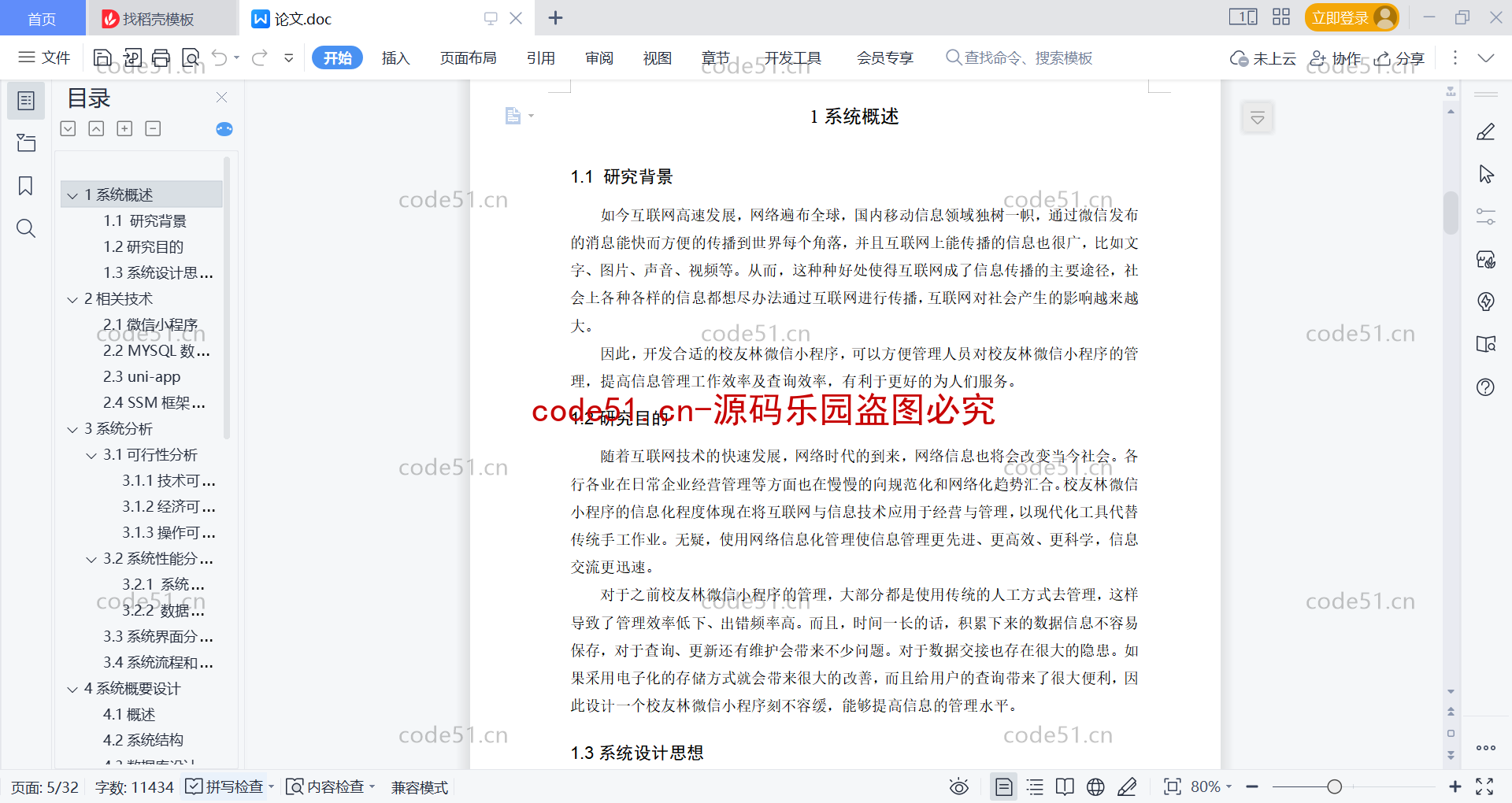The width and height of the screenshot is (1512, 803).
Task: Collapse the '1 系统概述' tree node
Action: [72, 195]
